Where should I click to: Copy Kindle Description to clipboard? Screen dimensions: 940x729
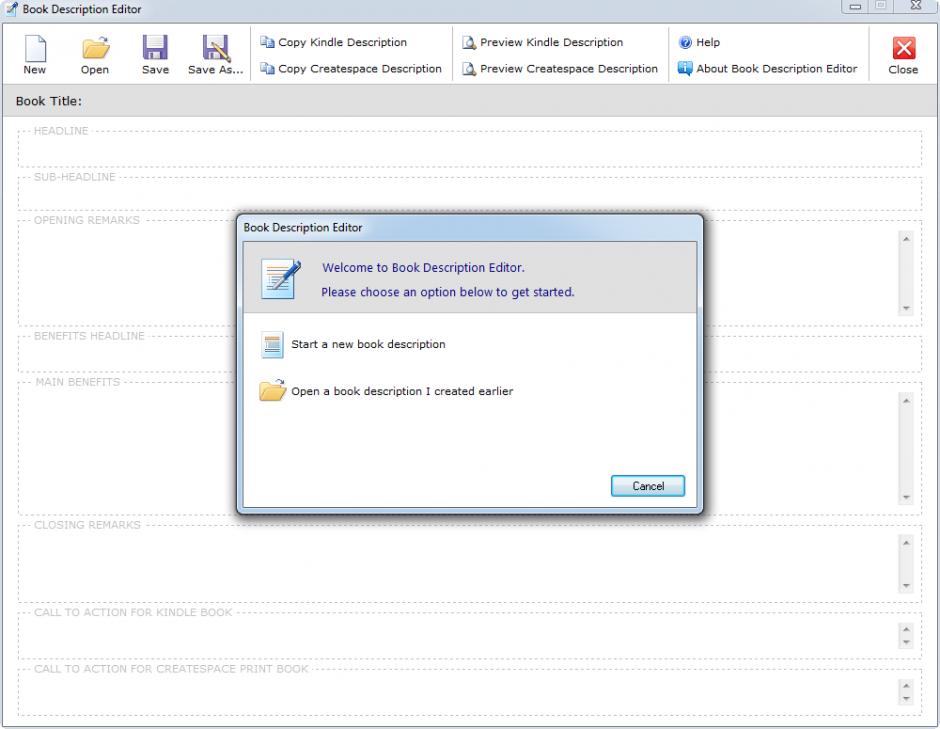(x=333, y=42)
